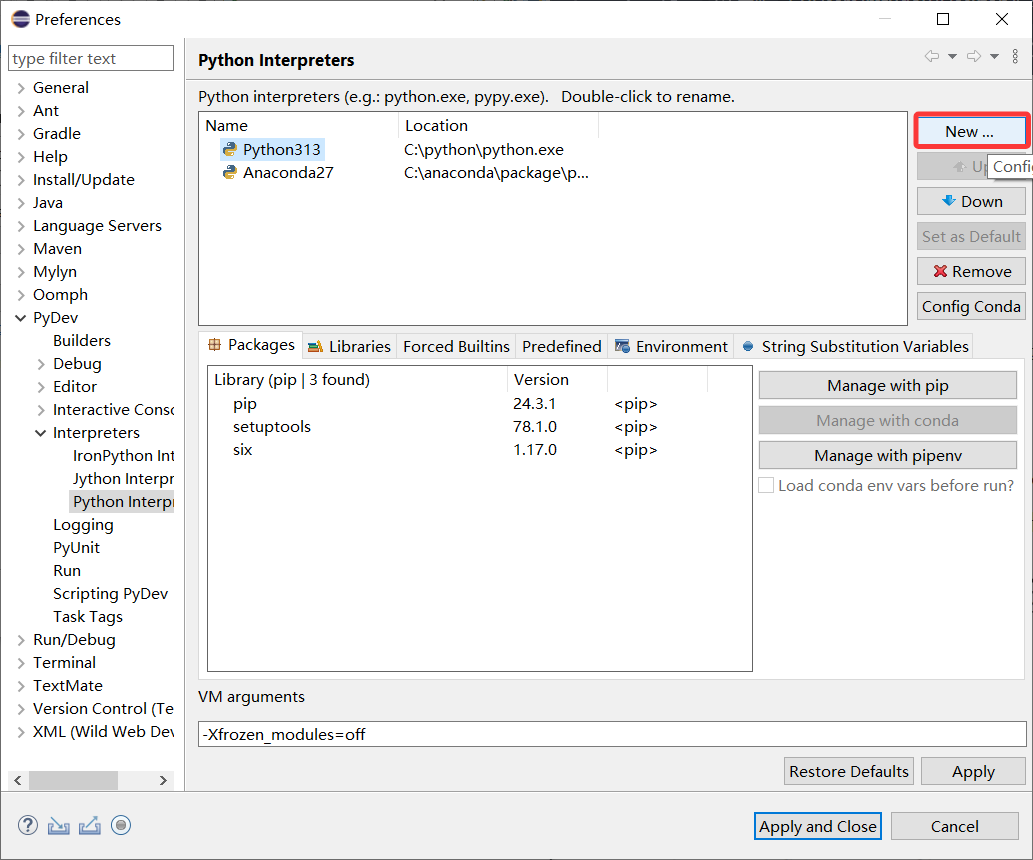Image resolution: width=1033 pixels, height=860 pixels.
Task: Switch to the Environment tab
Action: point(671,347)
